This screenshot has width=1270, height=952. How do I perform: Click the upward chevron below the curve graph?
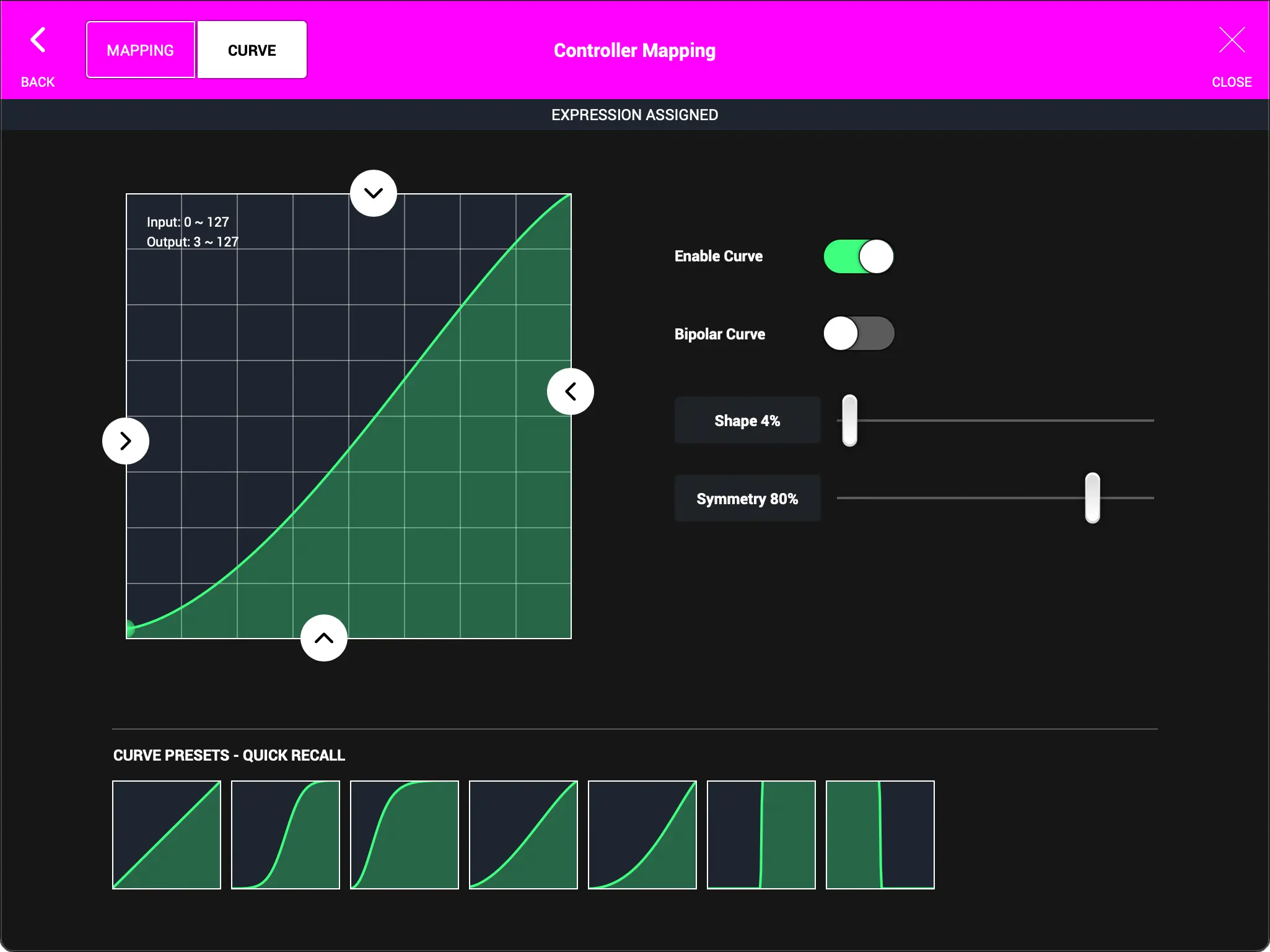[x=323, y=638]
